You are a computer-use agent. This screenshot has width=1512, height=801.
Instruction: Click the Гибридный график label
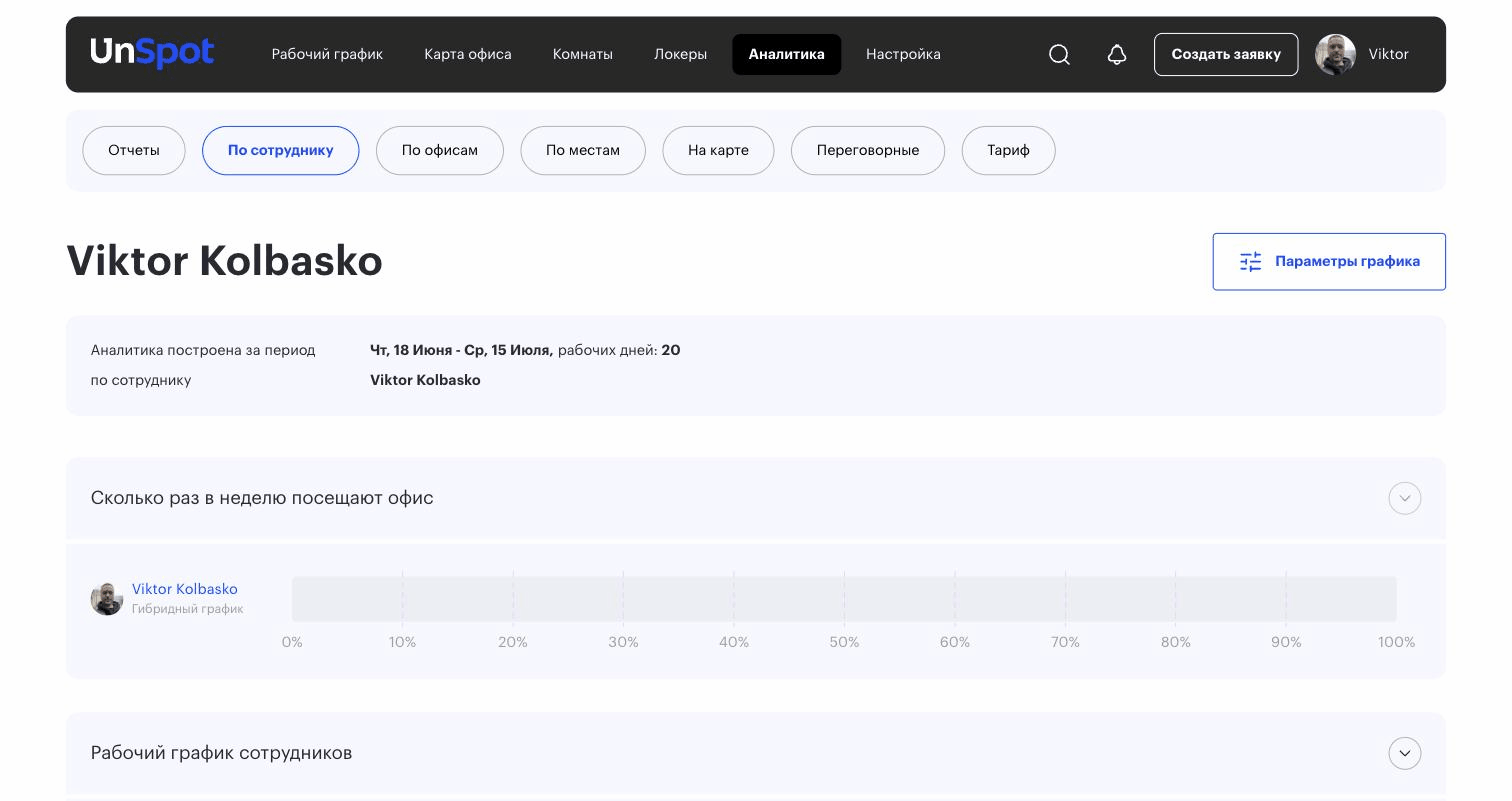[x=187, y=609]
